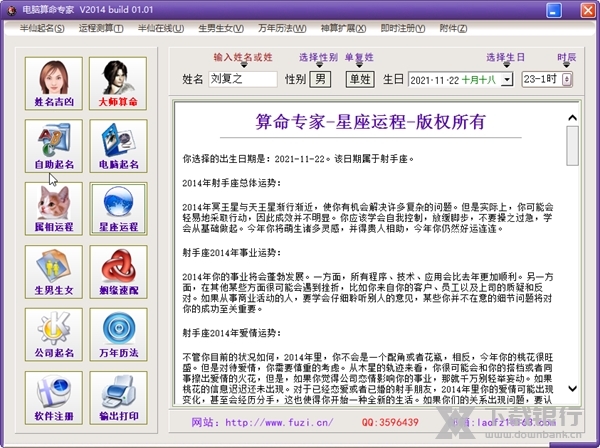Click the heading 算命专家-星座运程-版权所有
600x448 pixels.
pos(370,122)
